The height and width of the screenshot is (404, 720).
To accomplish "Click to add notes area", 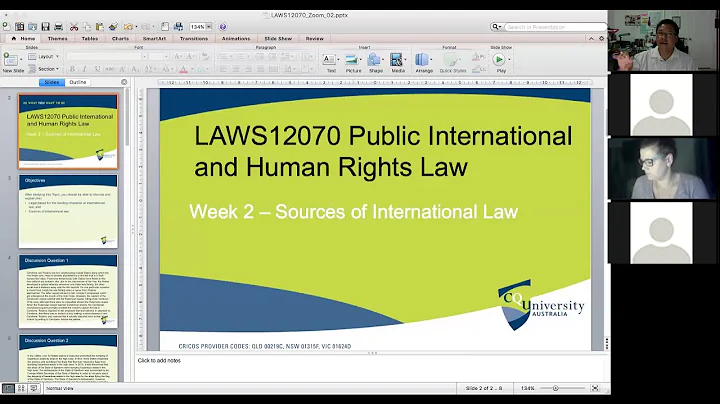I will point(371,367).
